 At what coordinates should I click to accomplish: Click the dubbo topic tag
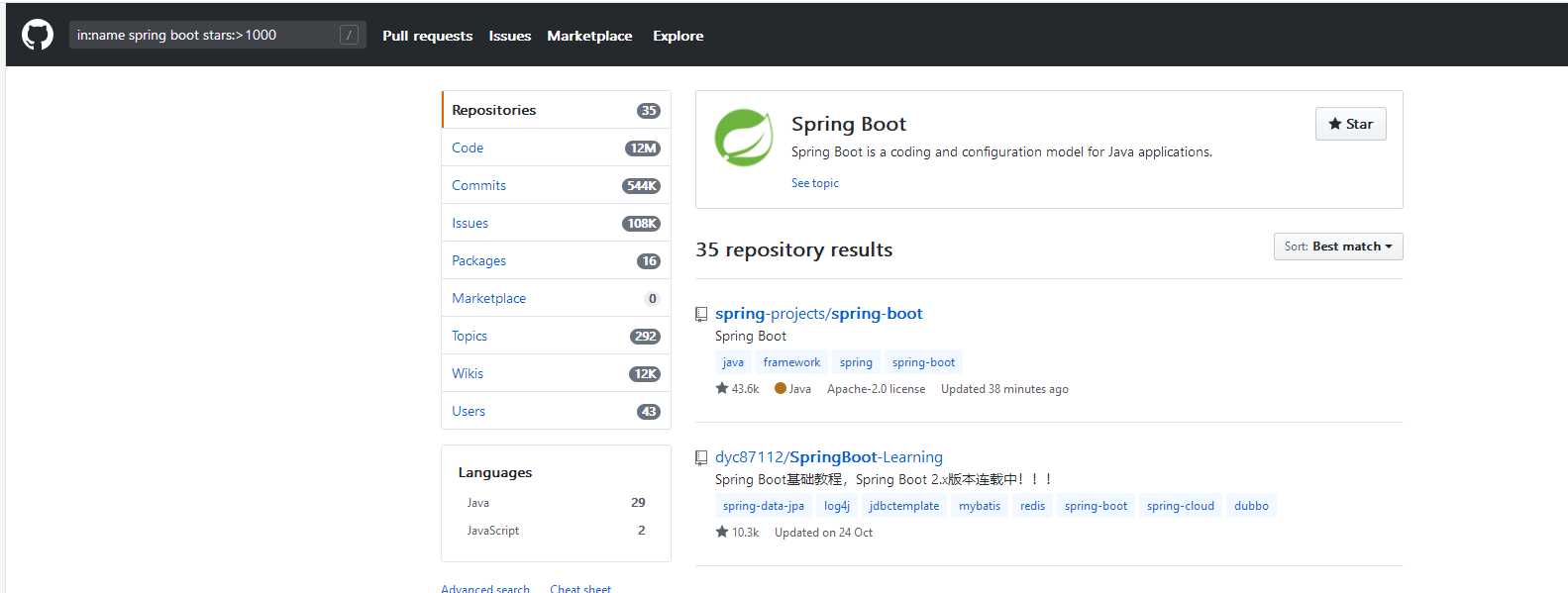(1251, 506)
